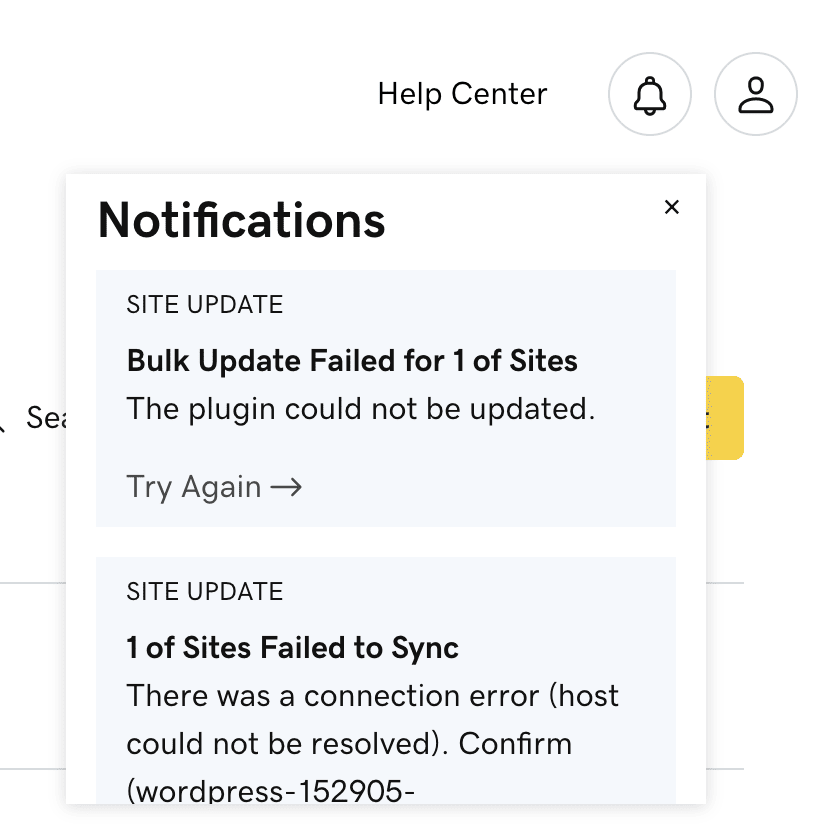832x836 pixels.
Task: Click the yellow button behind the panel
Action: tap(725, 417)
